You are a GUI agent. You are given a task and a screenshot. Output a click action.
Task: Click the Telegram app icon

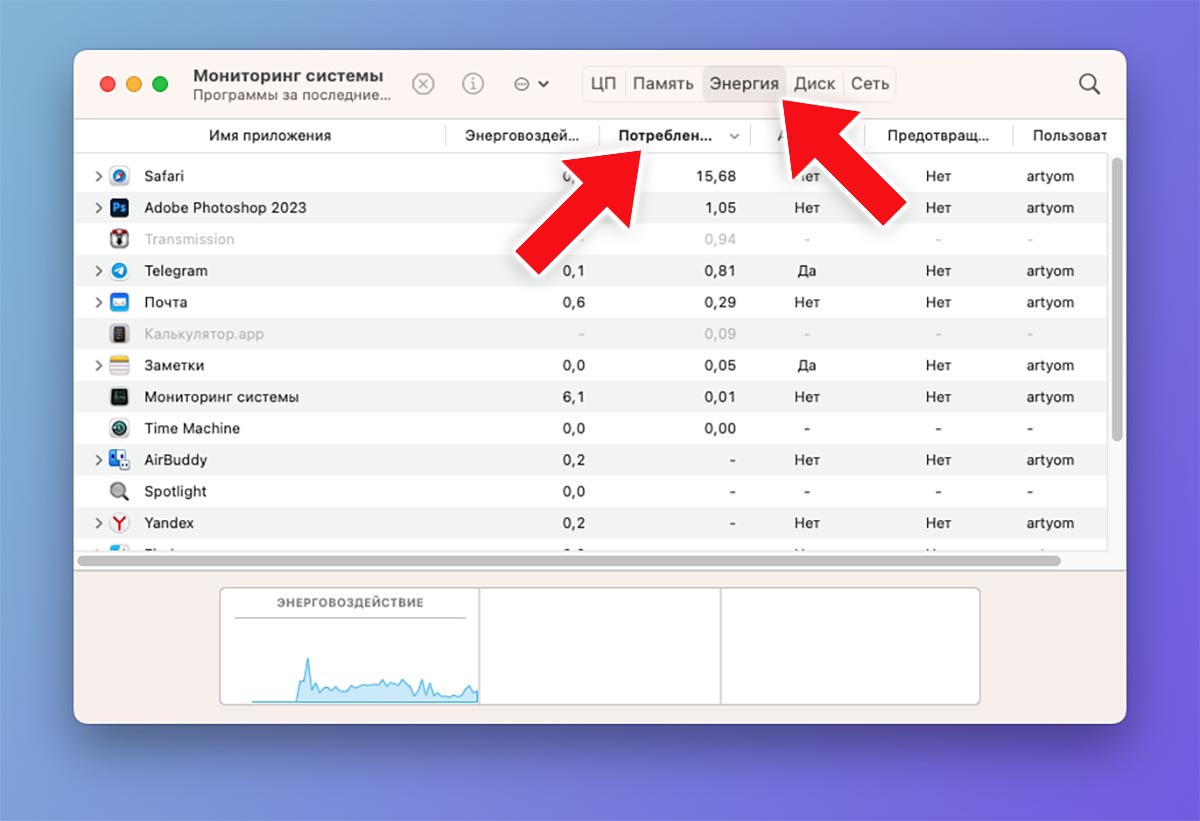119,271
